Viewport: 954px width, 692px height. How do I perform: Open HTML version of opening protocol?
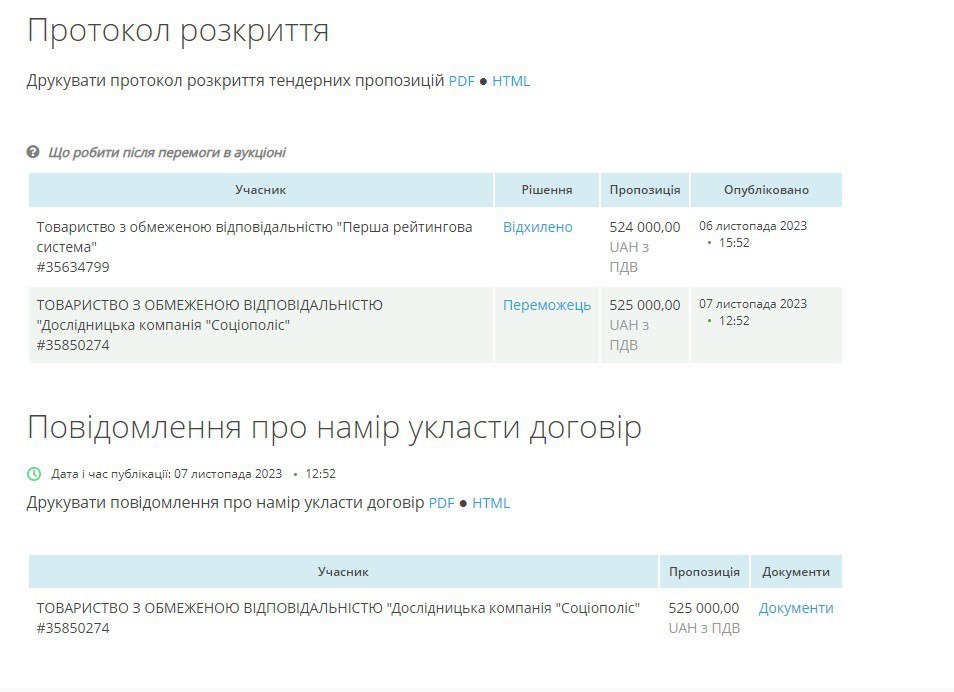tap(511, 81)
